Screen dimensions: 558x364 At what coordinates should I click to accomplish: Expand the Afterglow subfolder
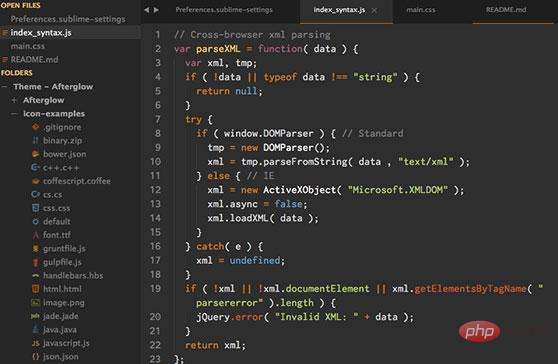click(14, 100)
